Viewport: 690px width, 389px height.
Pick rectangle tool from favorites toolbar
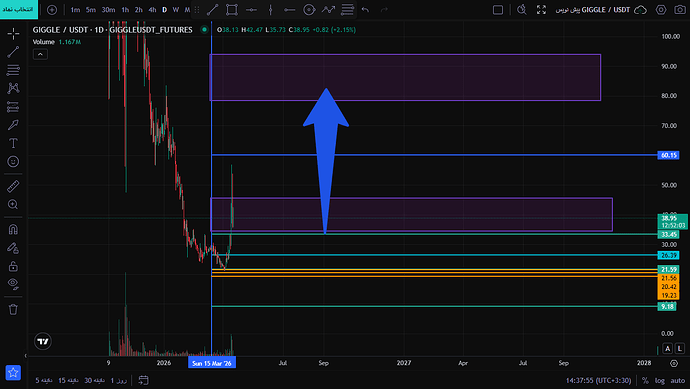pyautogui.click(x=232, y=10)
